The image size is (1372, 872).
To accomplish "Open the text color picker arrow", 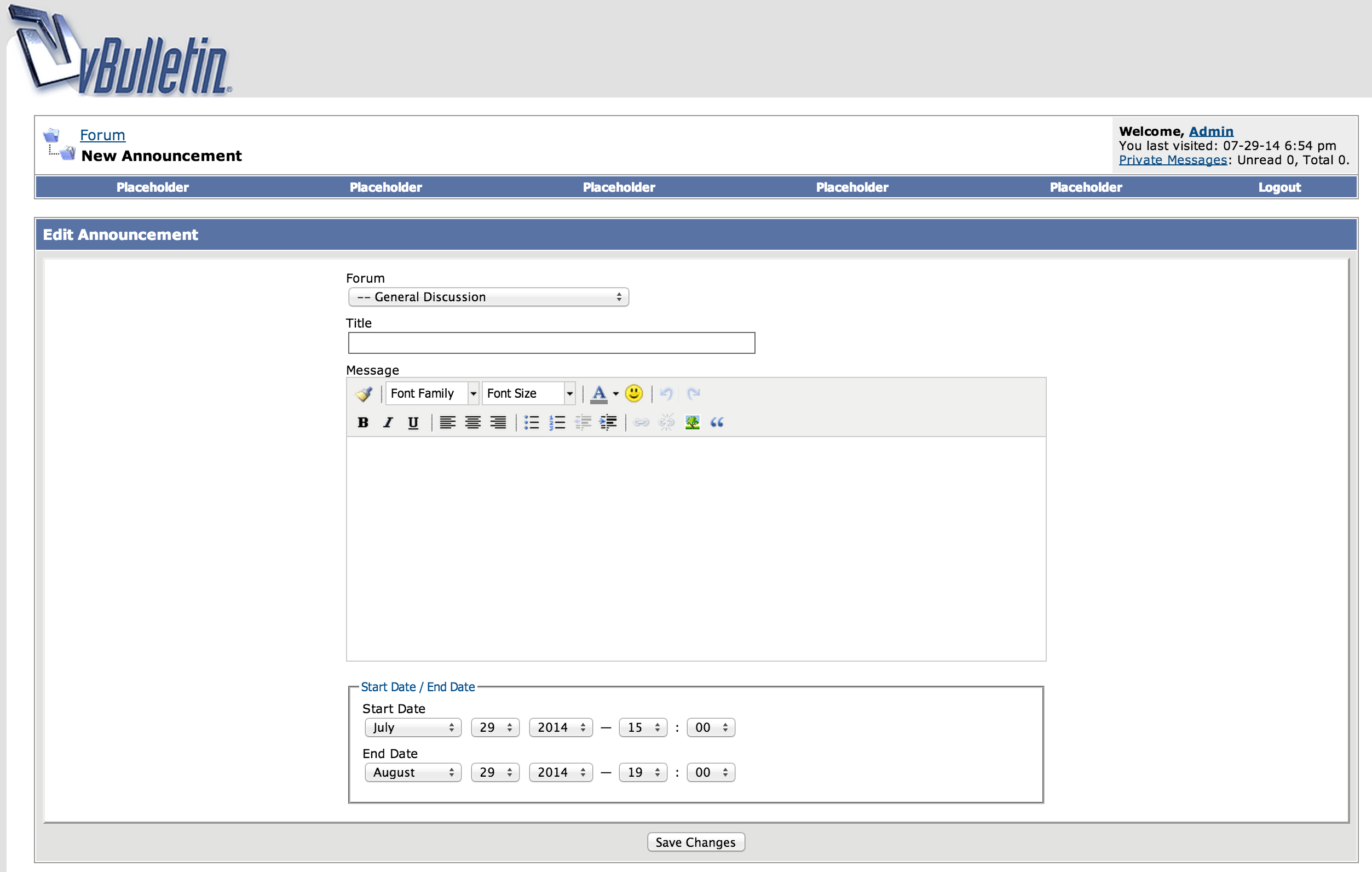I will pos(615,394).
